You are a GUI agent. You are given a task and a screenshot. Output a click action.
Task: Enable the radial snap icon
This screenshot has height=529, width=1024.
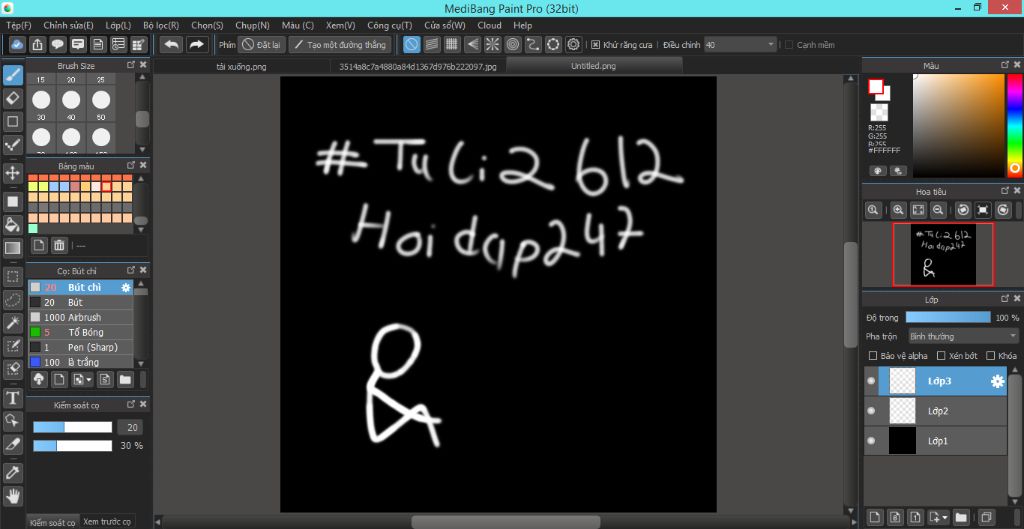click(x=492, y=44)
